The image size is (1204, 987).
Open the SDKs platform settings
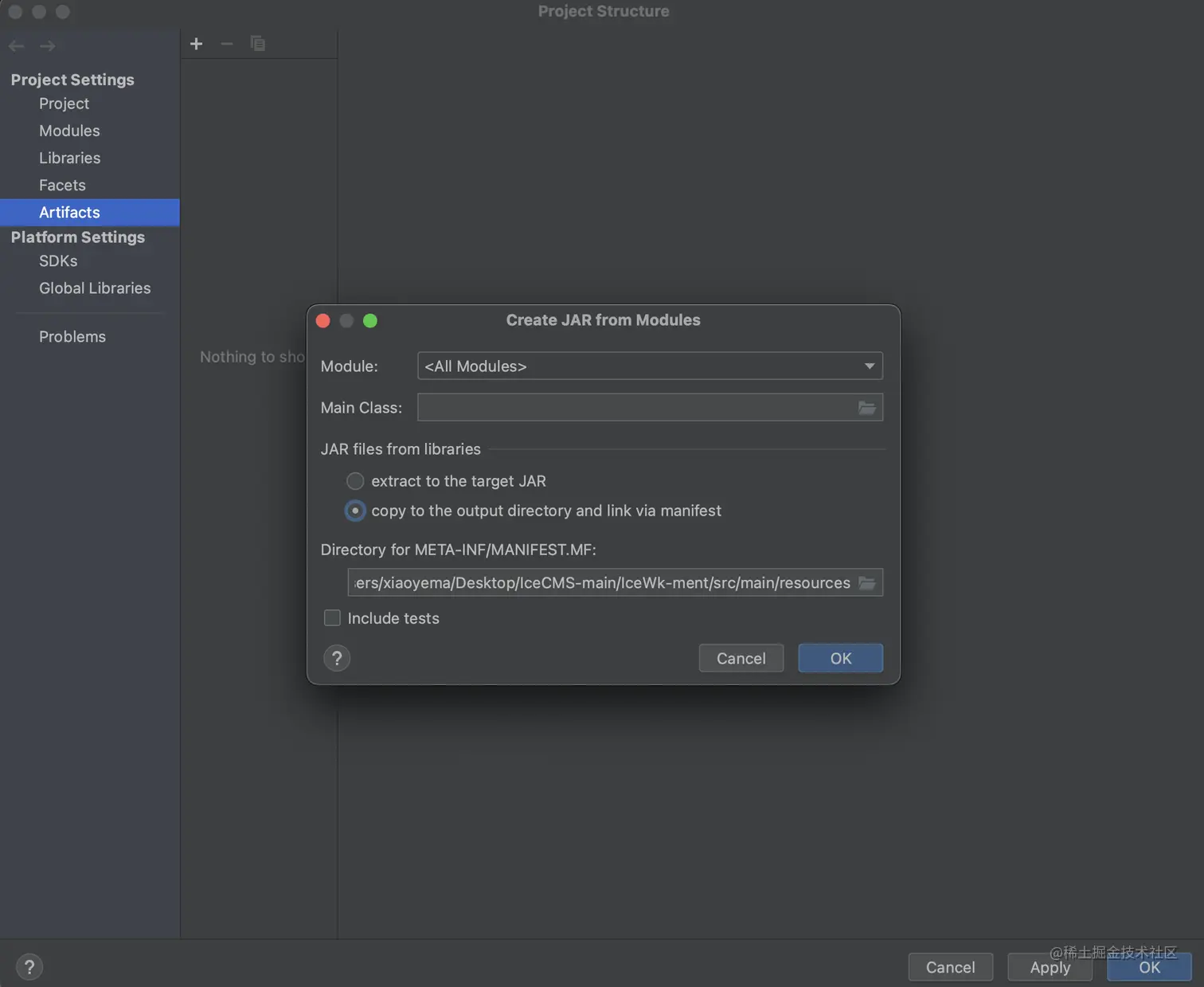[x=58, y=261]
